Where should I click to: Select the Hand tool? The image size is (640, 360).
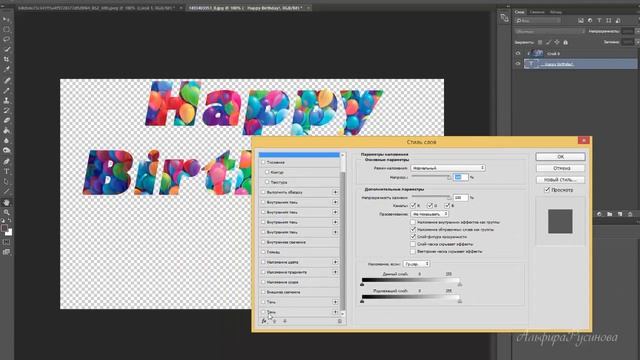[x=7, y=202]
